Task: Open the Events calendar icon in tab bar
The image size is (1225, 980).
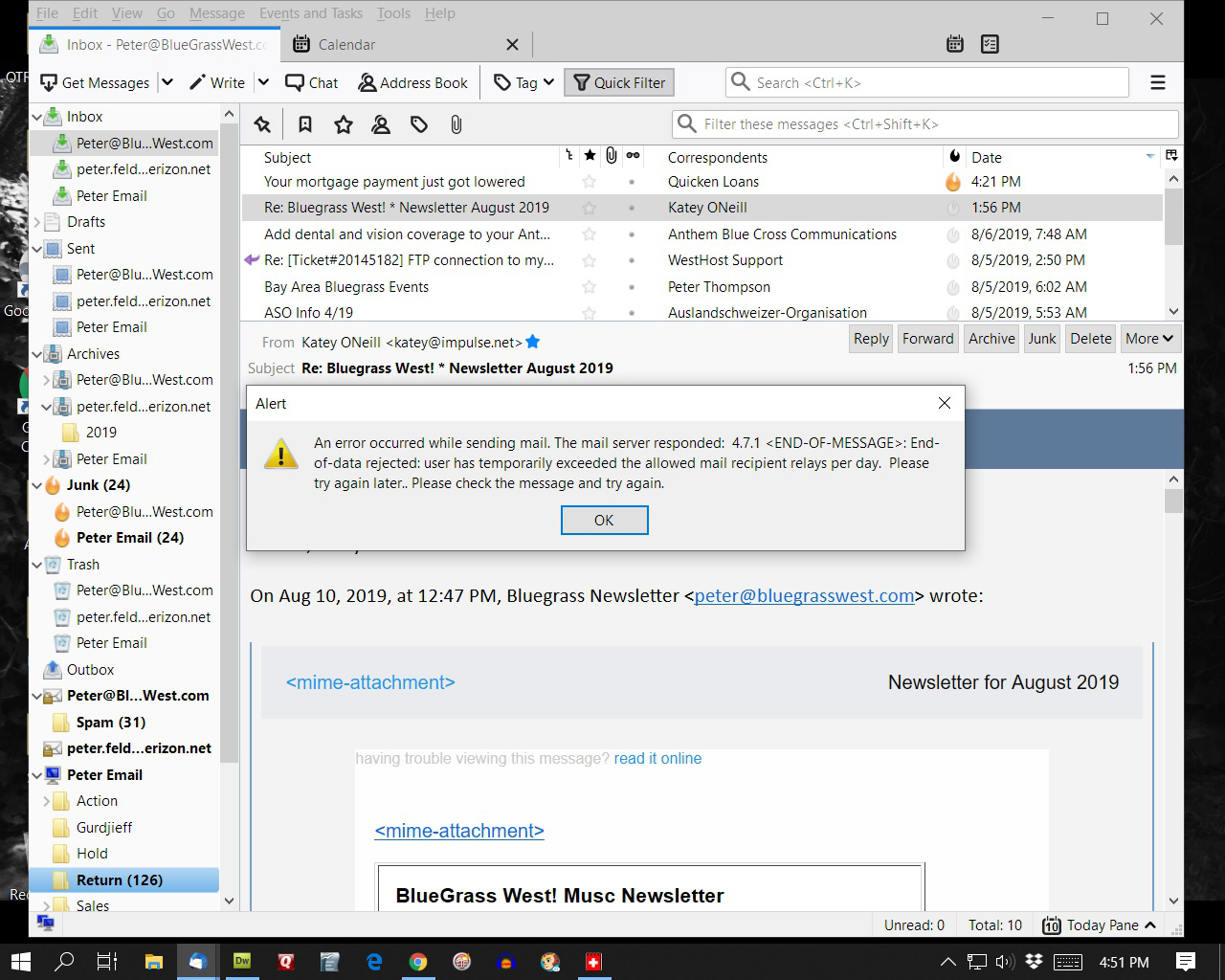Action: click(x=954, y=44)
